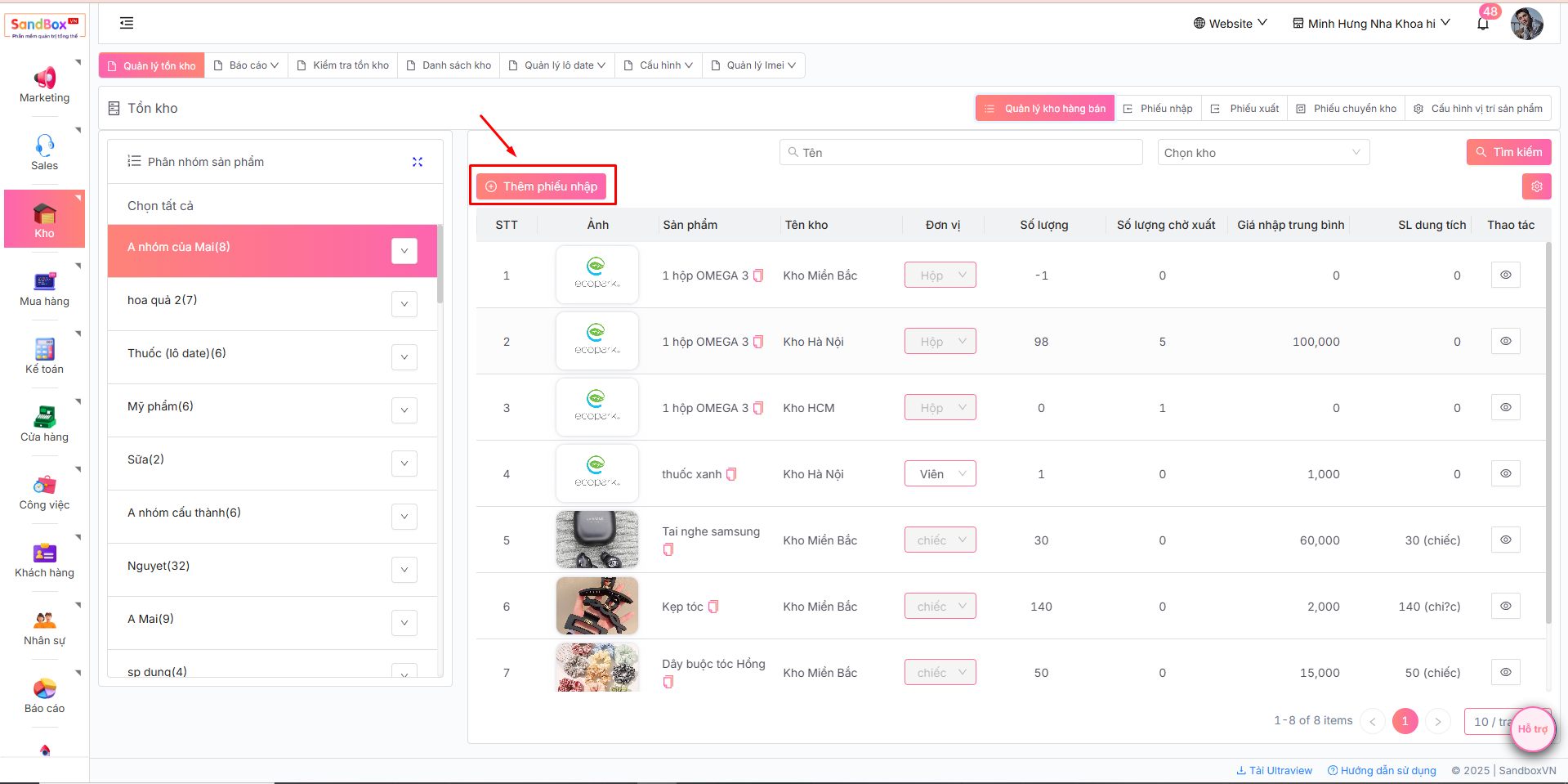Click the settings gear above the table
This screenshot has width=1568, height=784.
coord(1536,186)
